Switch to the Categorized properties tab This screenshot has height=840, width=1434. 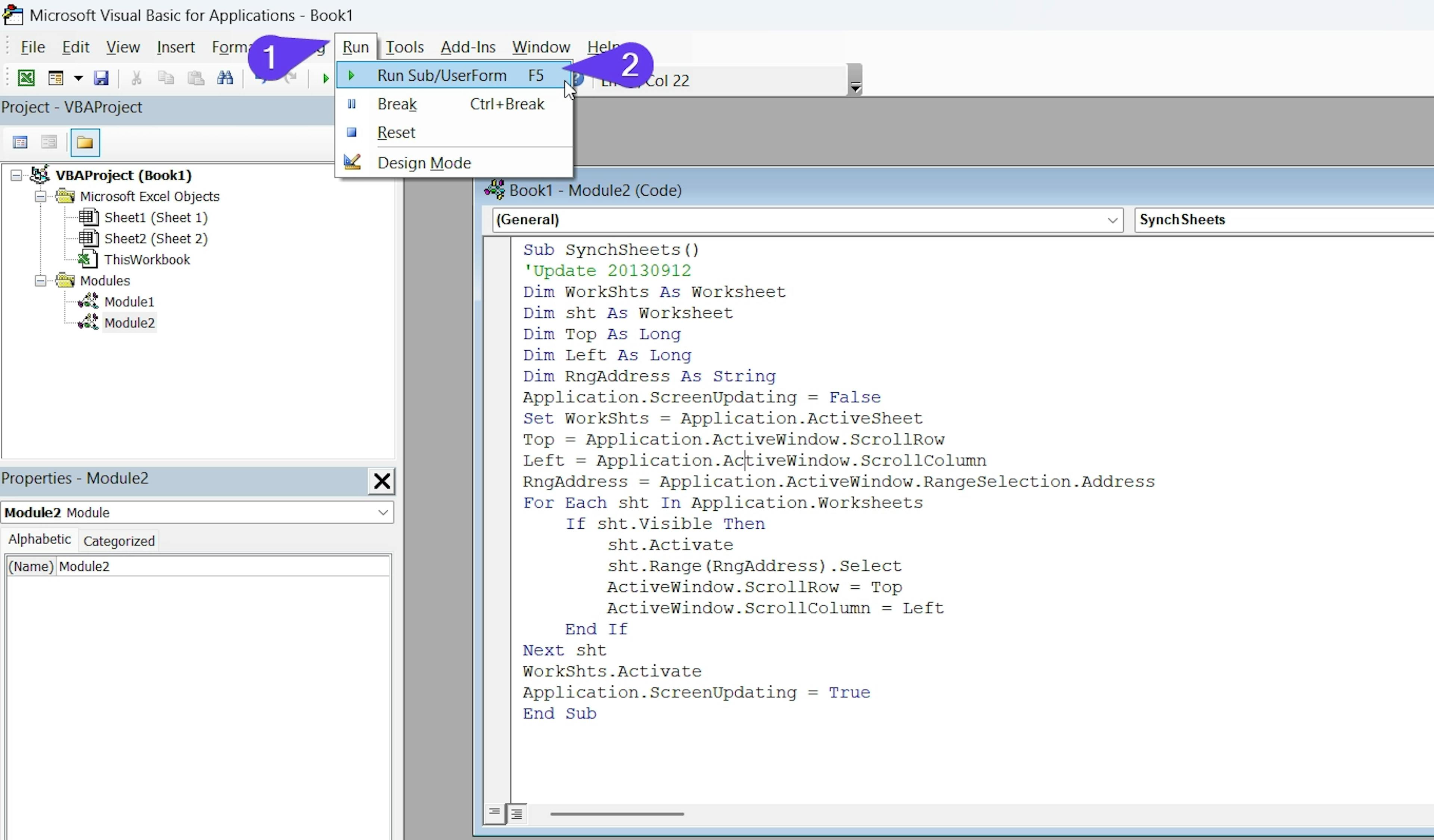tap(119, 541)
